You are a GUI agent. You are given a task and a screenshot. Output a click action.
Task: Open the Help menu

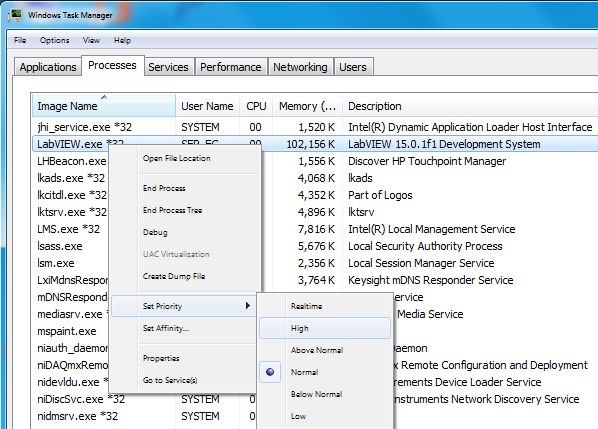pyautogui.click(x=122, y=40)
